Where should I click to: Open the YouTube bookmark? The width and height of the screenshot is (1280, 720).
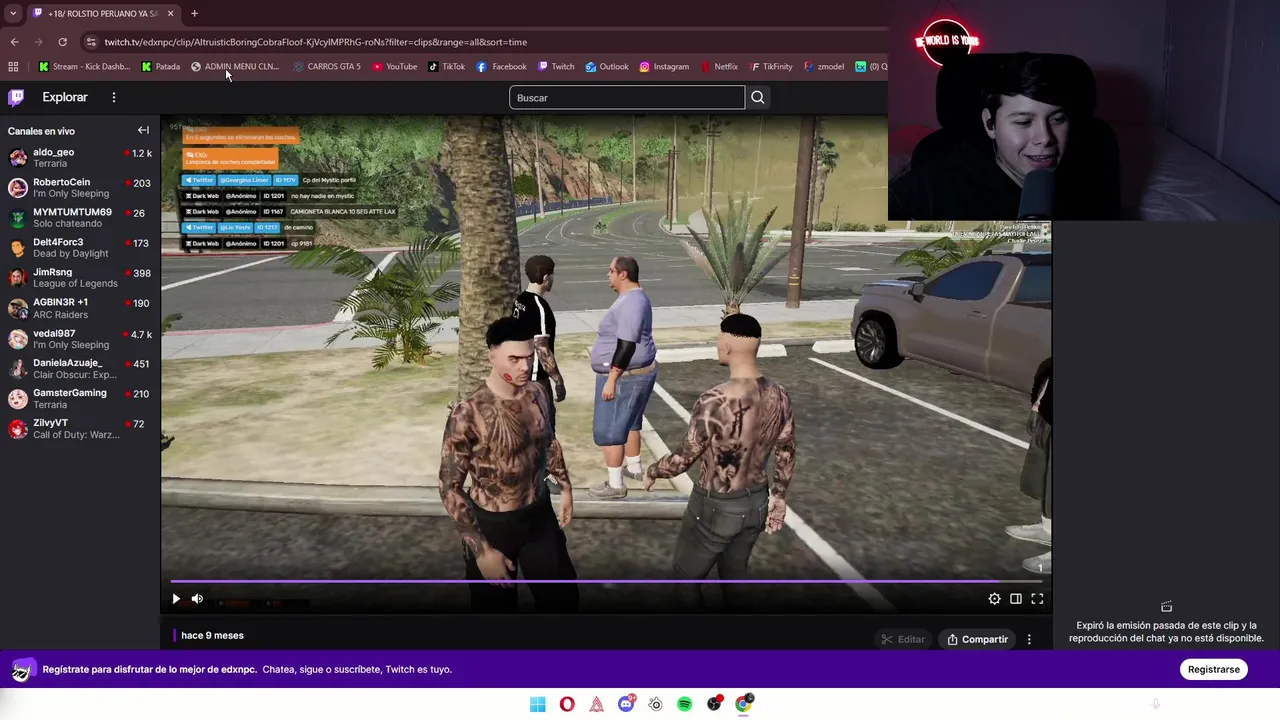point(394,66)
